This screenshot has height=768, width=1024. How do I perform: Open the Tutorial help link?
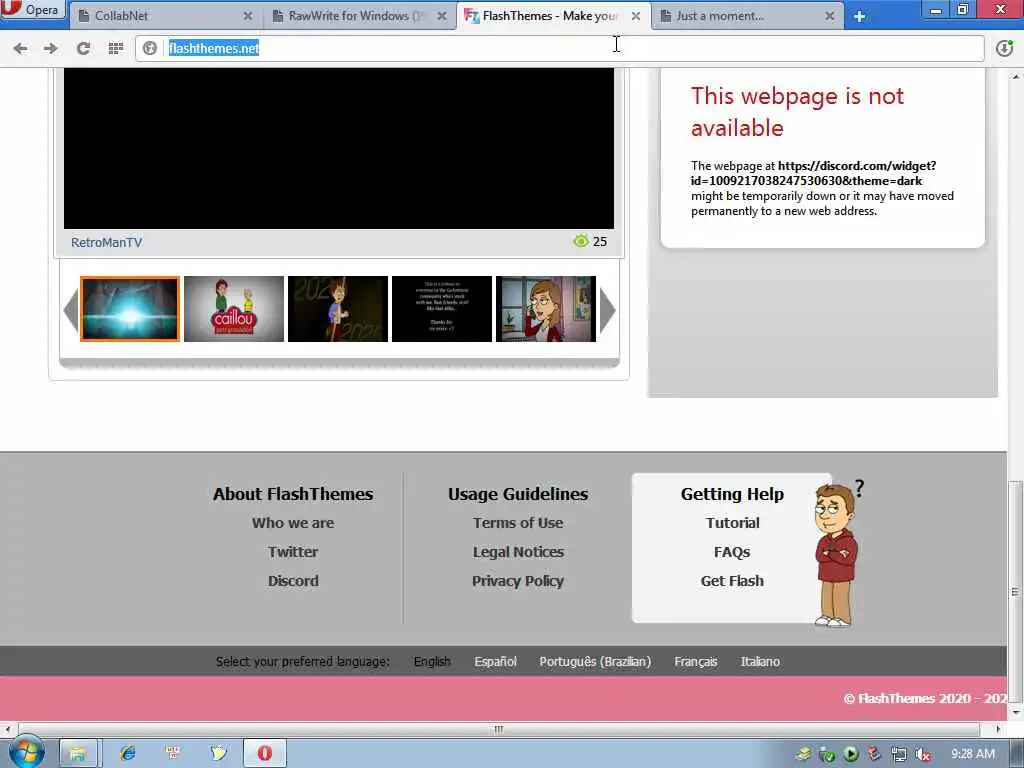733,523
